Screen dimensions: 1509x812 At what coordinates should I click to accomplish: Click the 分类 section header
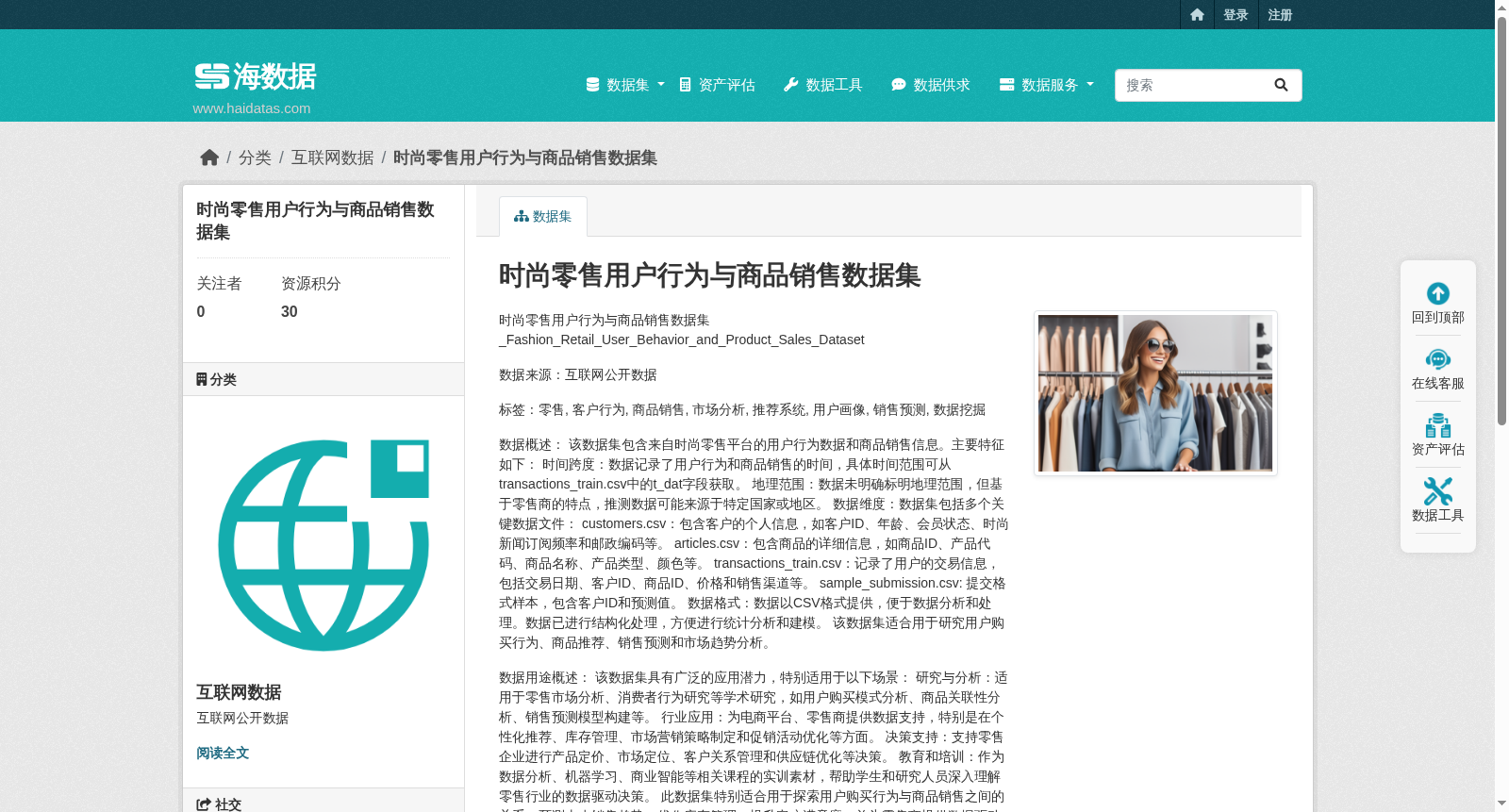(x=323, y=379)
